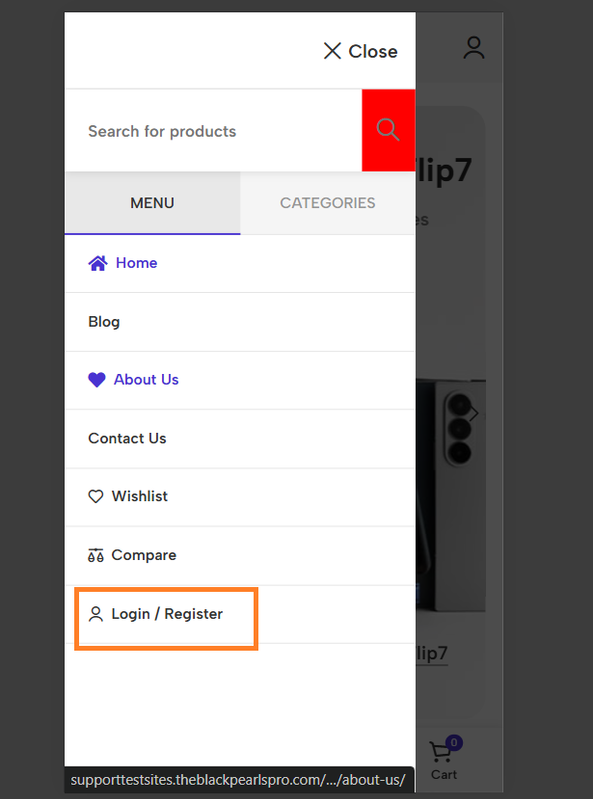Open the Wishlist menu link
593x799 pixels.
[x=140, y=496]
